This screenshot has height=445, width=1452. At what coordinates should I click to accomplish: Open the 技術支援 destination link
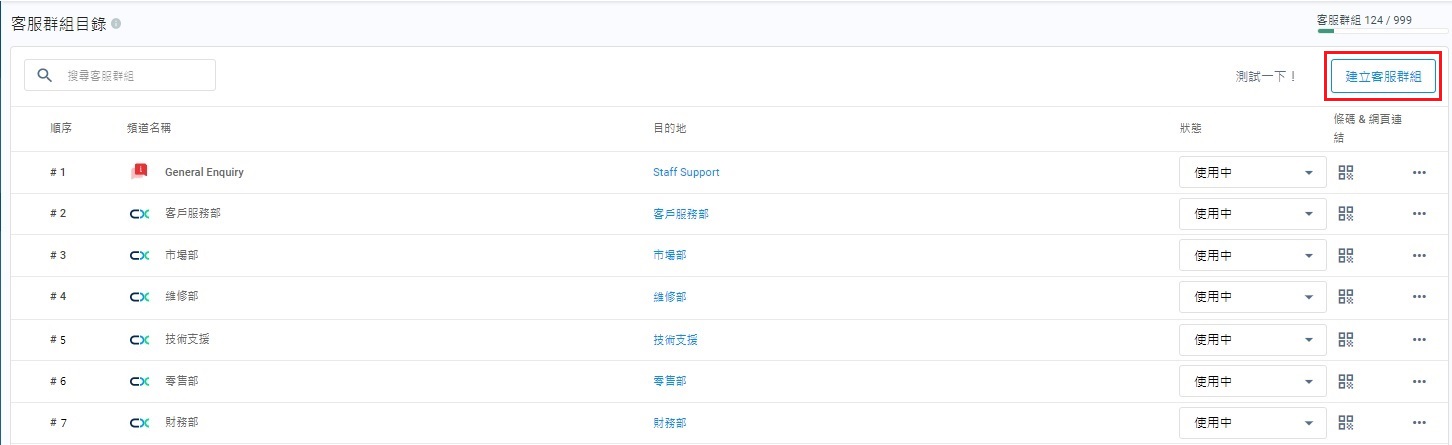tap(675, 340)
